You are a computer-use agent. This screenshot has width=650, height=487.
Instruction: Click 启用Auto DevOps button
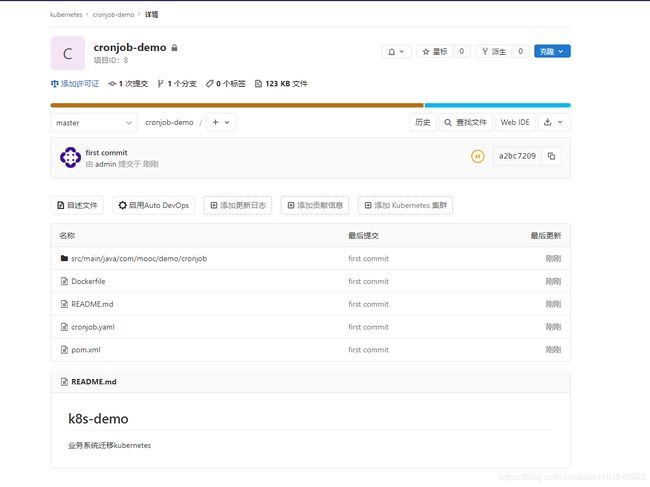[153, 205]
